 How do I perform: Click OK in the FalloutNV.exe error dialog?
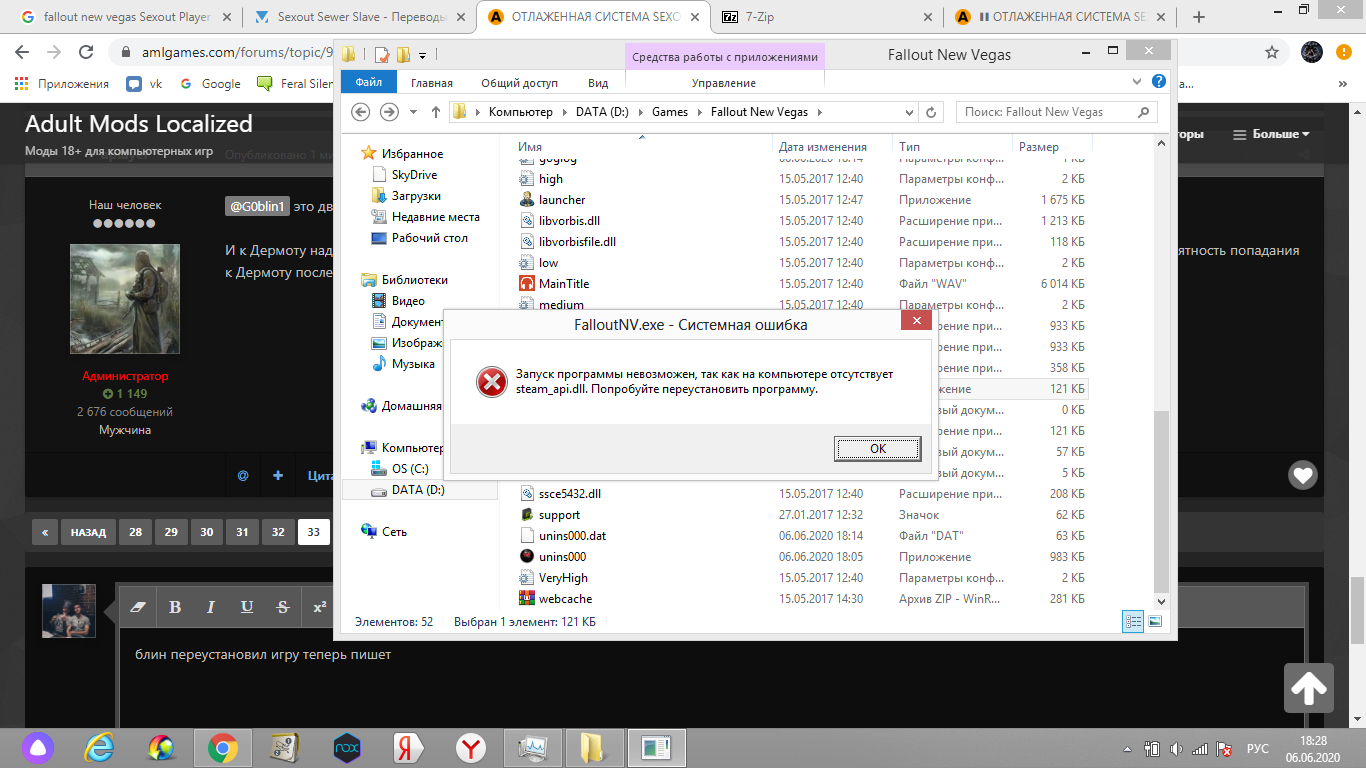pyautogui.click(x=877, y=448)
